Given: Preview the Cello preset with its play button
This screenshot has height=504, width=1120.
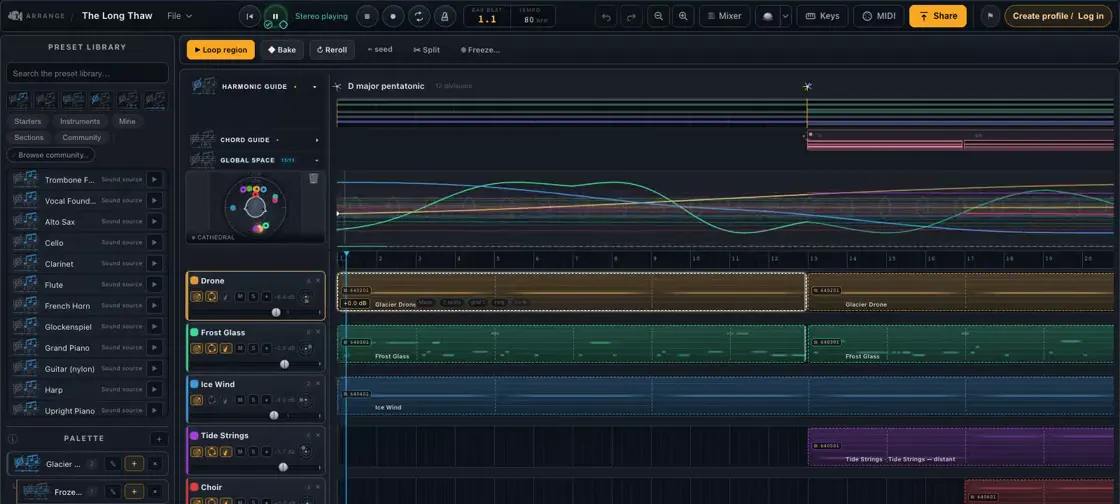Looking at the screenshot, I should 154,243.
